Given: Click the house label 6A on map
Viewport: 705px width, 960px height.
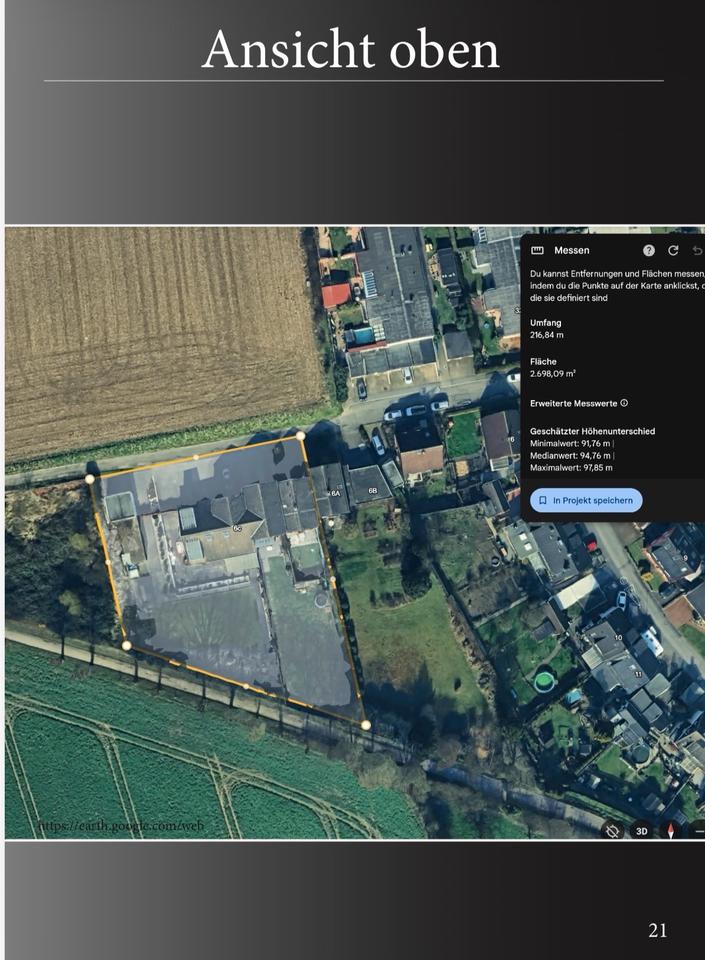Looking at the screenshot, I should pyautogui.click(x=334, y=493).
